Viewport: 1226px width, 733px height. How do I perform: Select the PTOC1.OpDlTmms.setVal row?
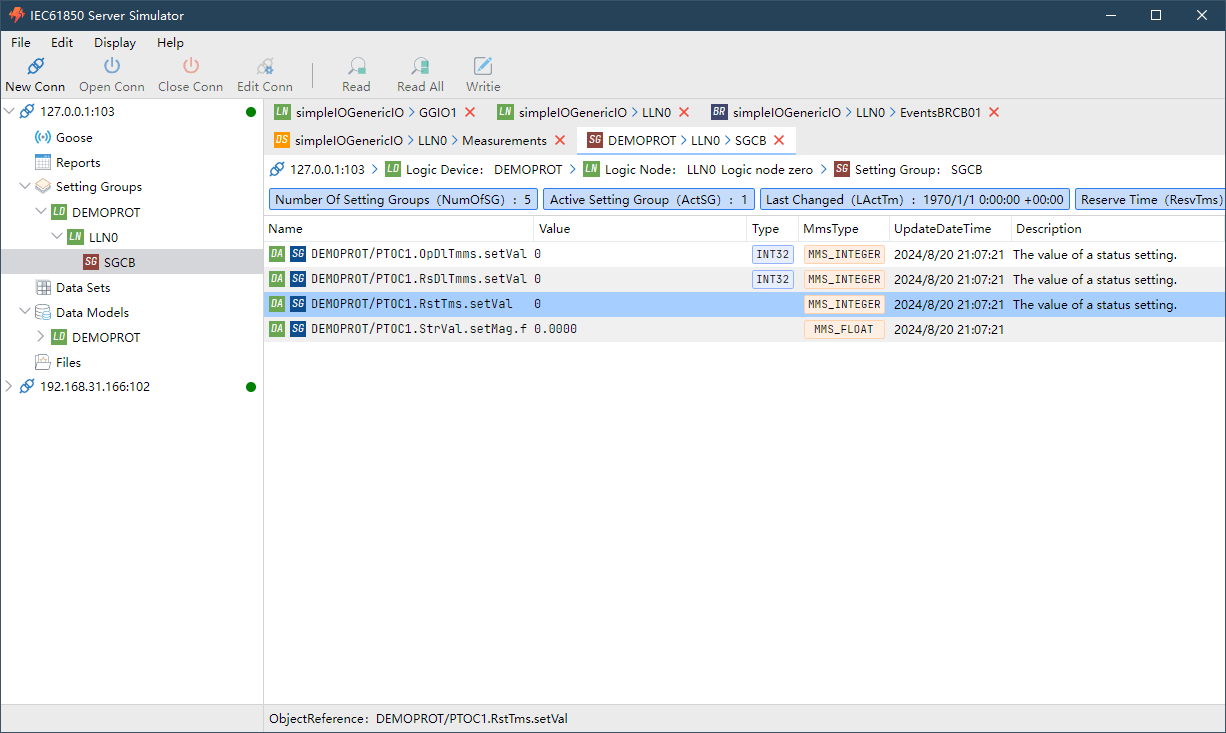pyautogui.click(x=745, y=255)
